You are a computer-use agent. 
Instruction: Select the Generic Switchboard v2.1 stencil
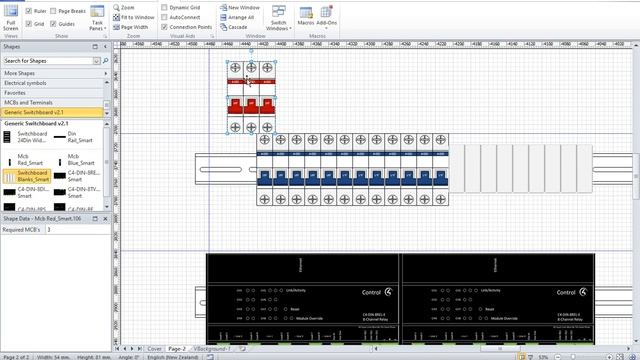(52, 112)
